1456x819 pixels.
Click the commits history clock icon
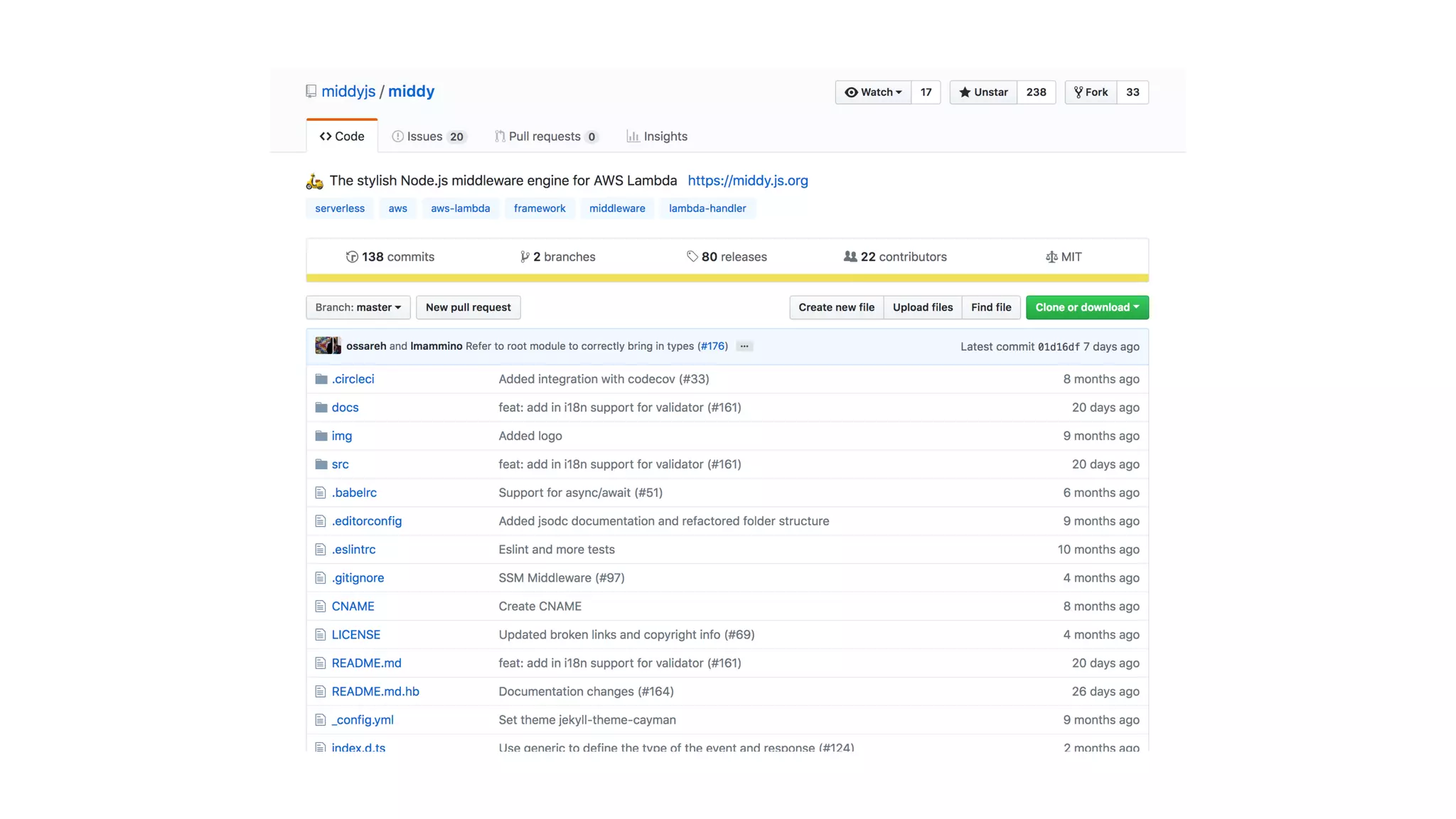tap(351, 257)
